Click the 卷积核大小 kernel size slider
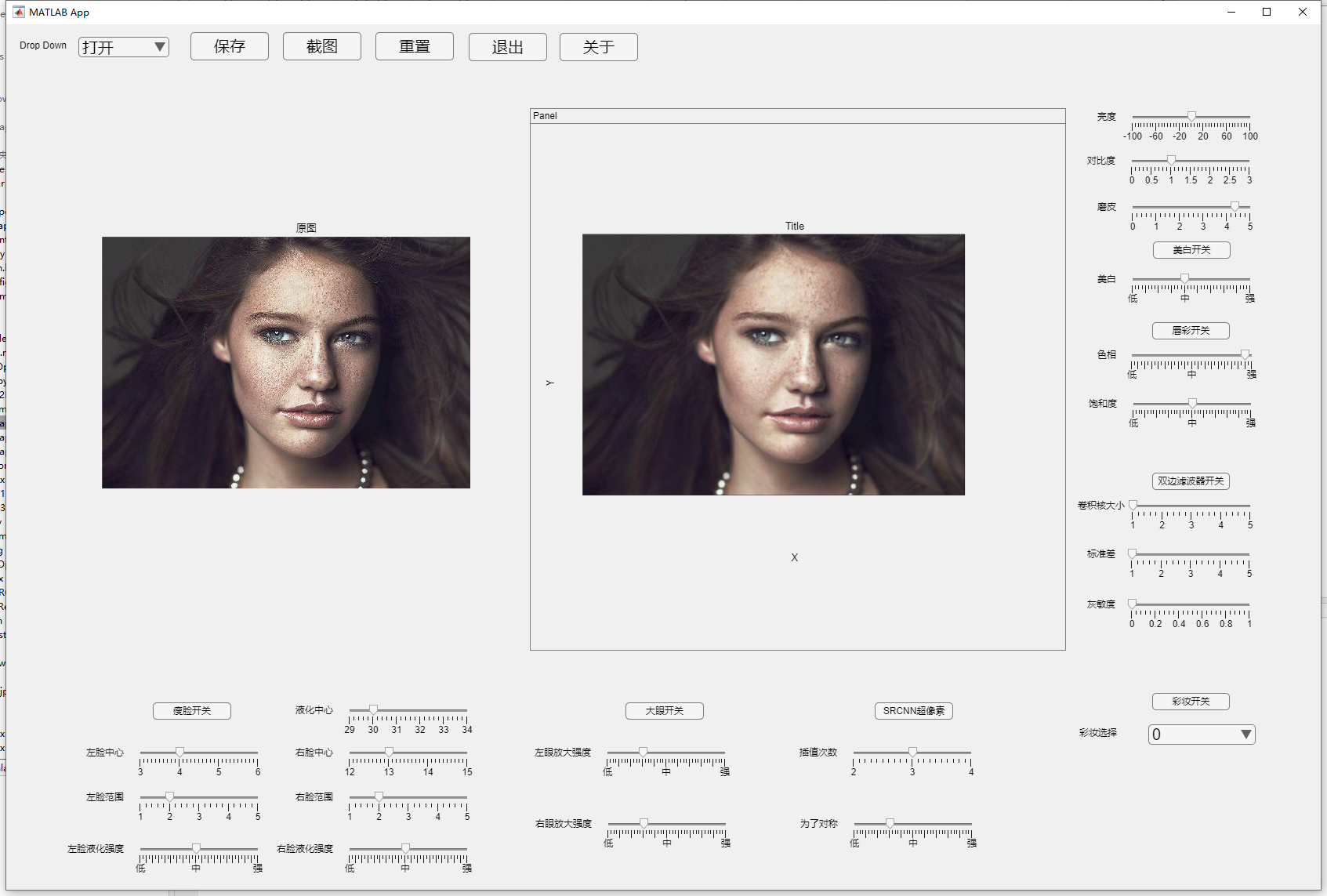Viewport: 1327px width, 896px height. (1191, 505)
